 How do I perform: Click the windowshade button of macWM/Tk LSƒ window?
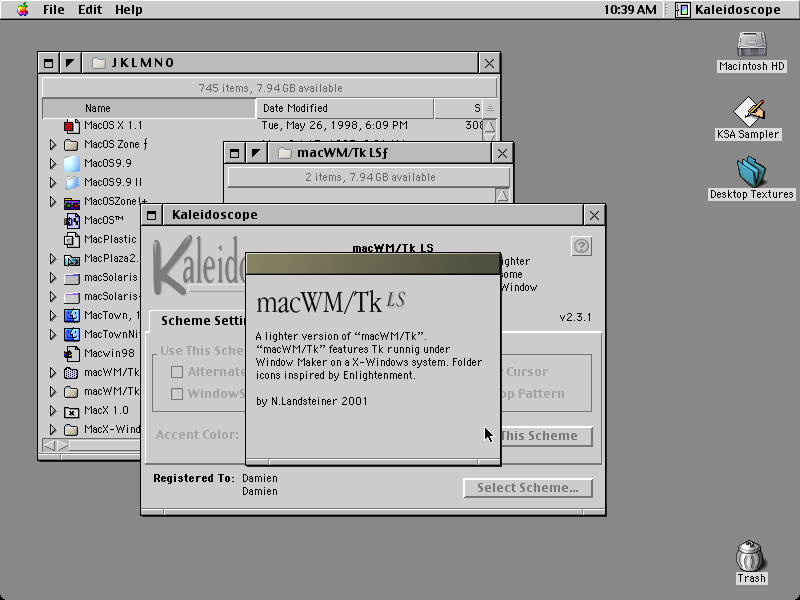click(x=234, y=153)
